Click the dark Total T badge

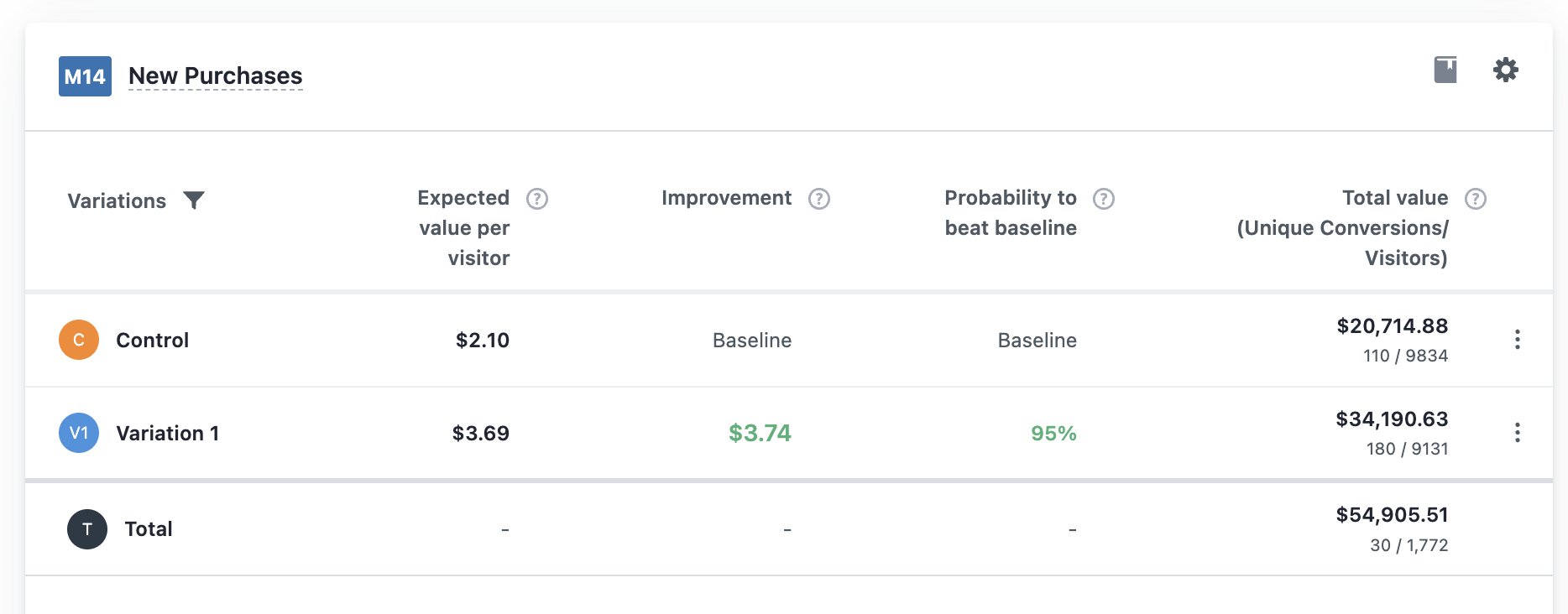(x=87, y=529)
